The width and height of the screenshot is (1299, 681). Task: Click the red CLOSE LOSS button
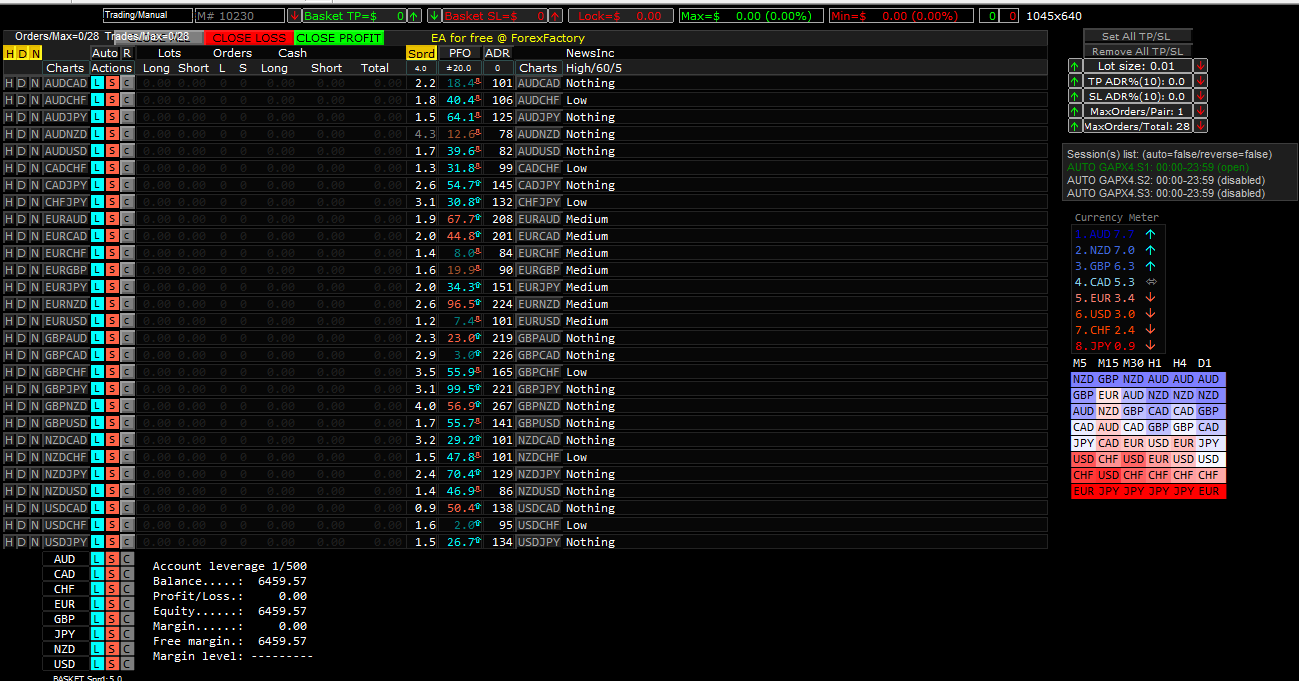248,38
